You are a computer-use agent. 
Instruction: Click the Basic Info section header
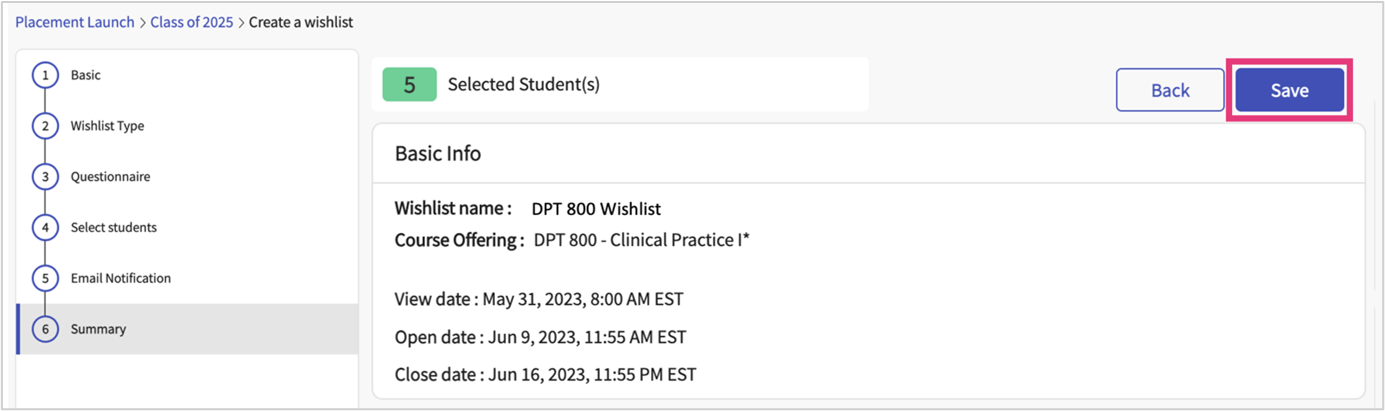coord(438,154)
